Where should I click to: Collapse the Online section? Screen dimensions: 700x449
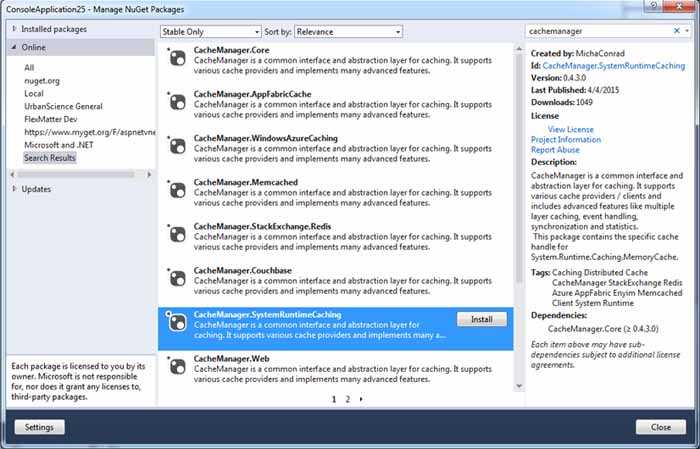click(x=14, y=47)
